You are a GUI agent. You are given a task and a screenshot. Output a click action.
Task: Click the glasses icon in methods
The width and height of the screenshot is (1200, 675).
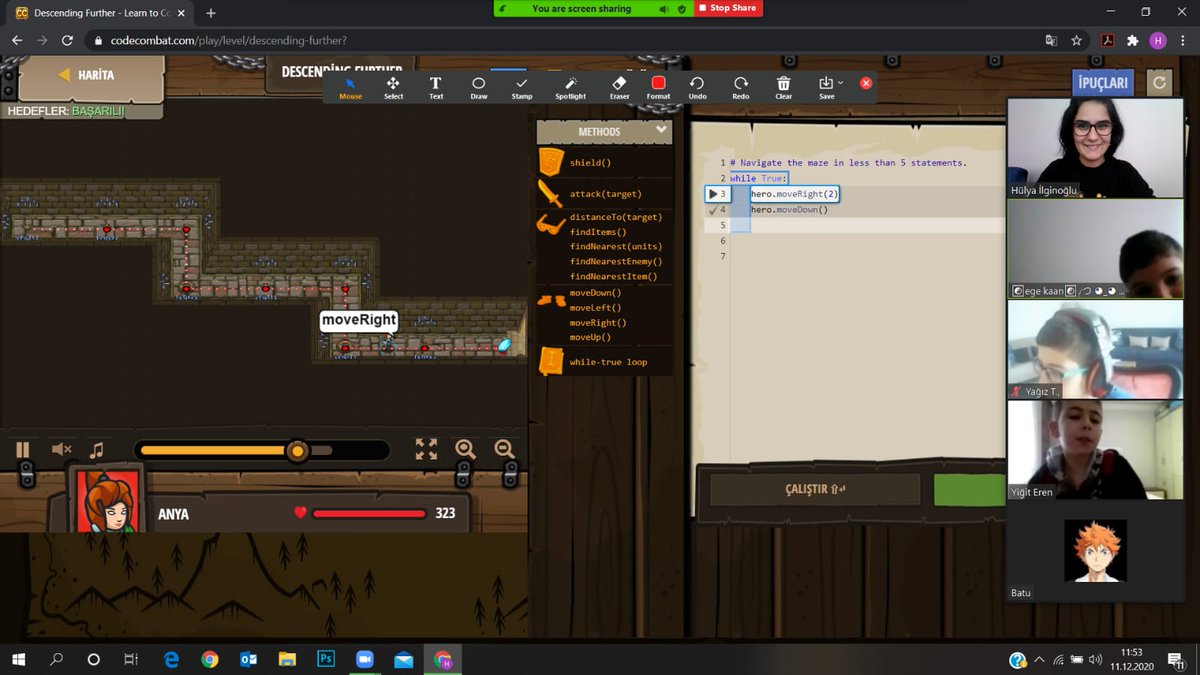click(x=550, y=224)
